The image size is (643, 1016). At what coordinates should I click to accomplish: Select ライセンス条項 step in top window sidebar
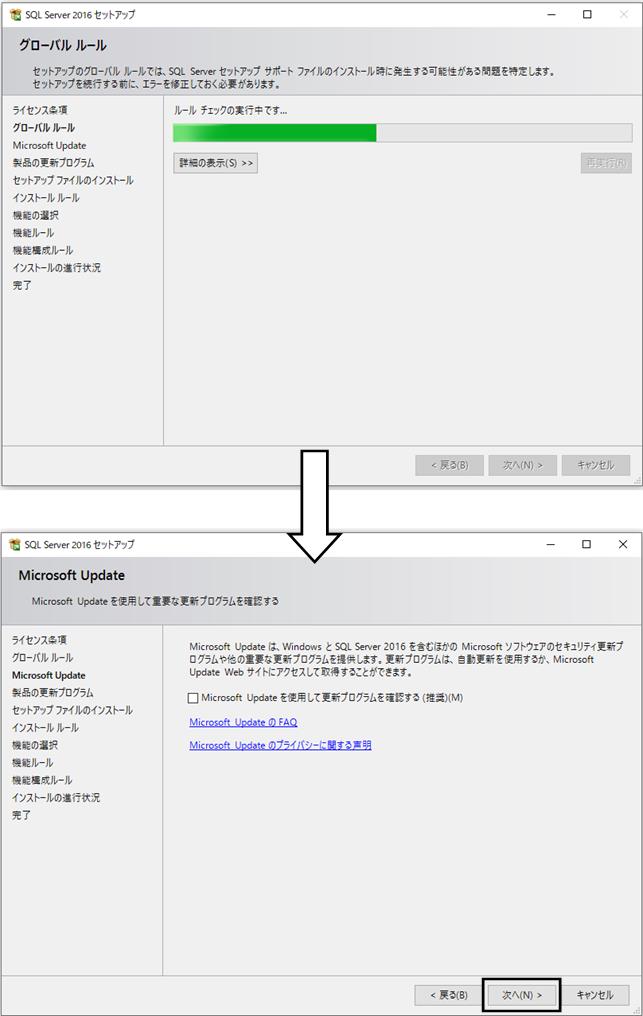pos(40,110)
